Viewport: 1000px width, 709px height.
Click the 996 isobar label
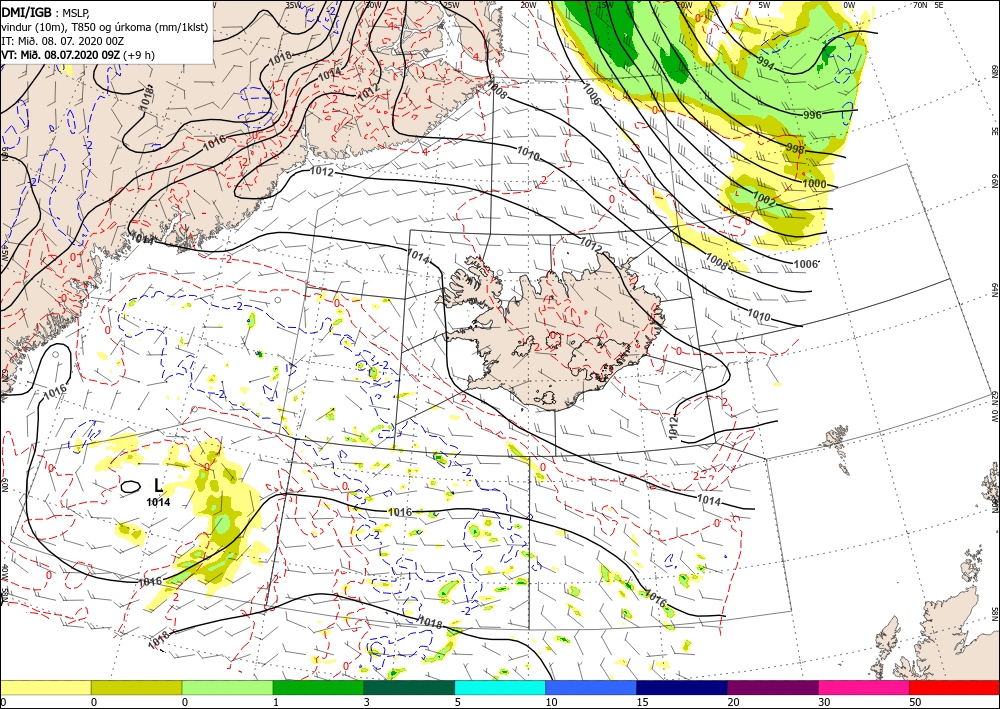pos(812,115)
